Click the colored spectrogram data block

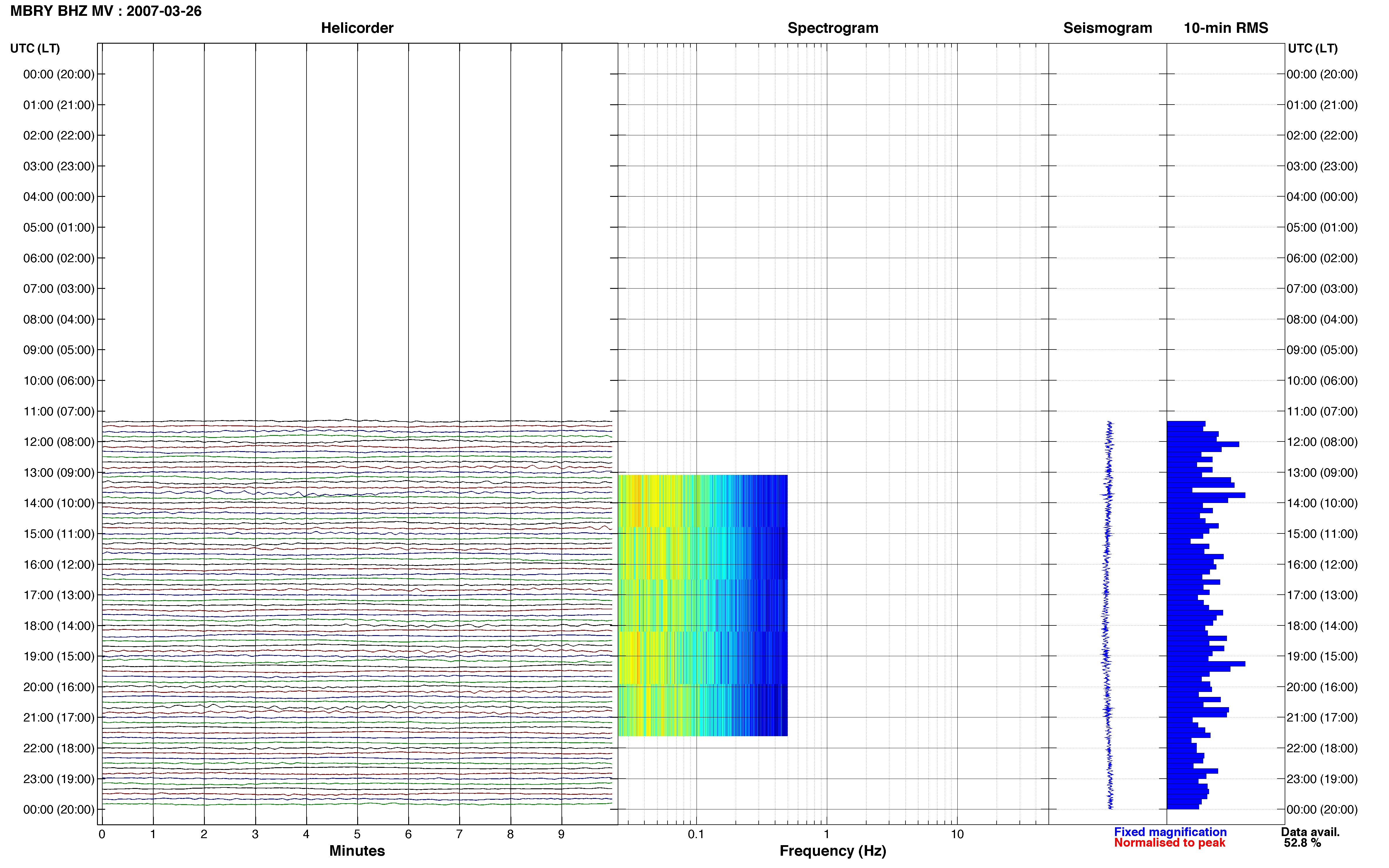coord(703,605)
